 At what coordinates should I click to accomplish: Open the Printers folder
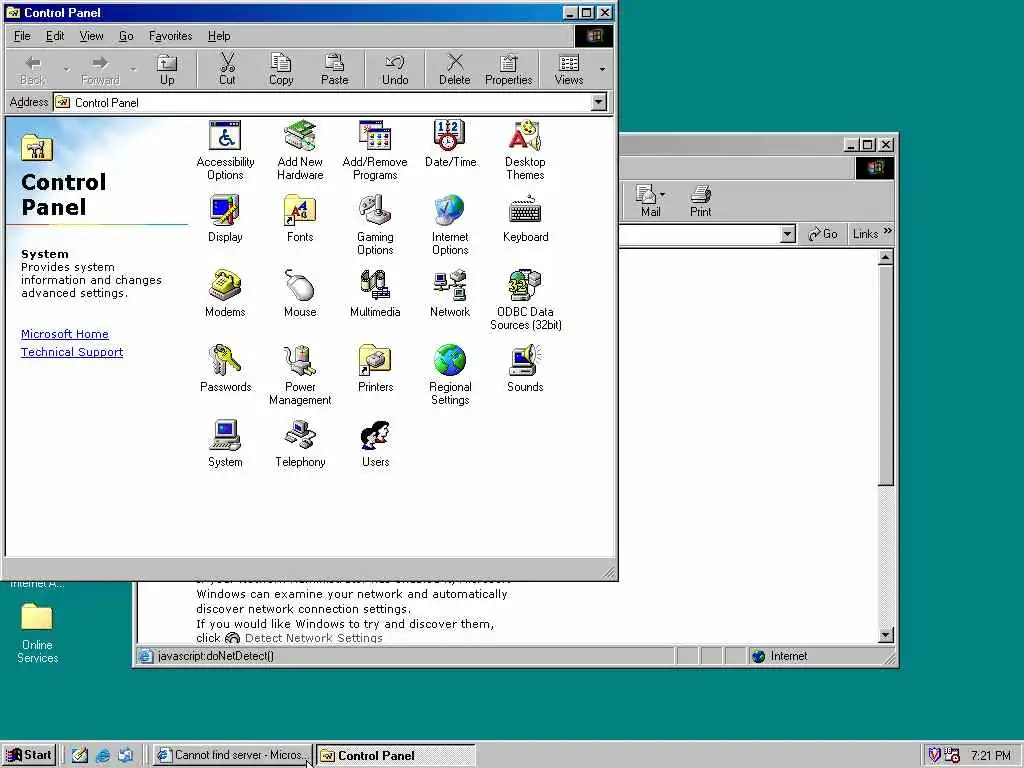375,369
